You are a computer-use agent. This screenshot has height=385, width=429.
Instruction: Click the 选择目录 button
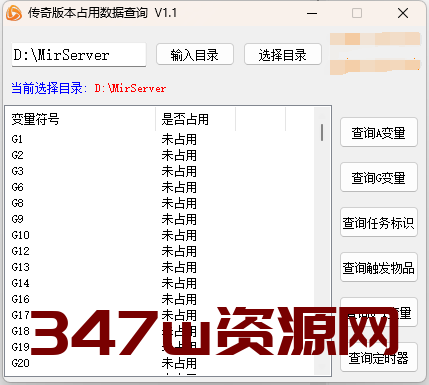tap(283, 54)
